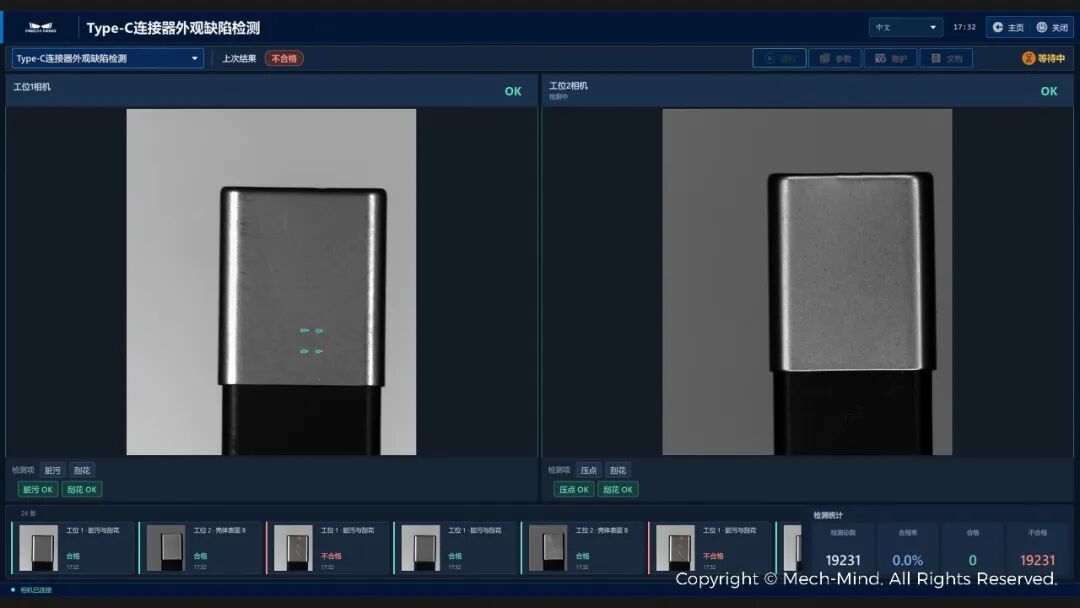Viewport: 1080px width, 608px height.
Task: Open the 文档 documents toolbar button
Action: pyautogui.click(x=946, y=59)
